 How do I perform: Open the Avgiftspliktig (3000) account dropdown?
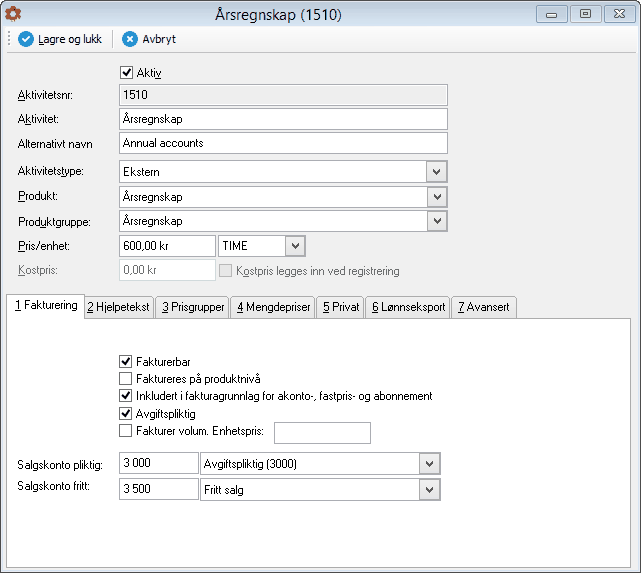click(x=429, y=464)
